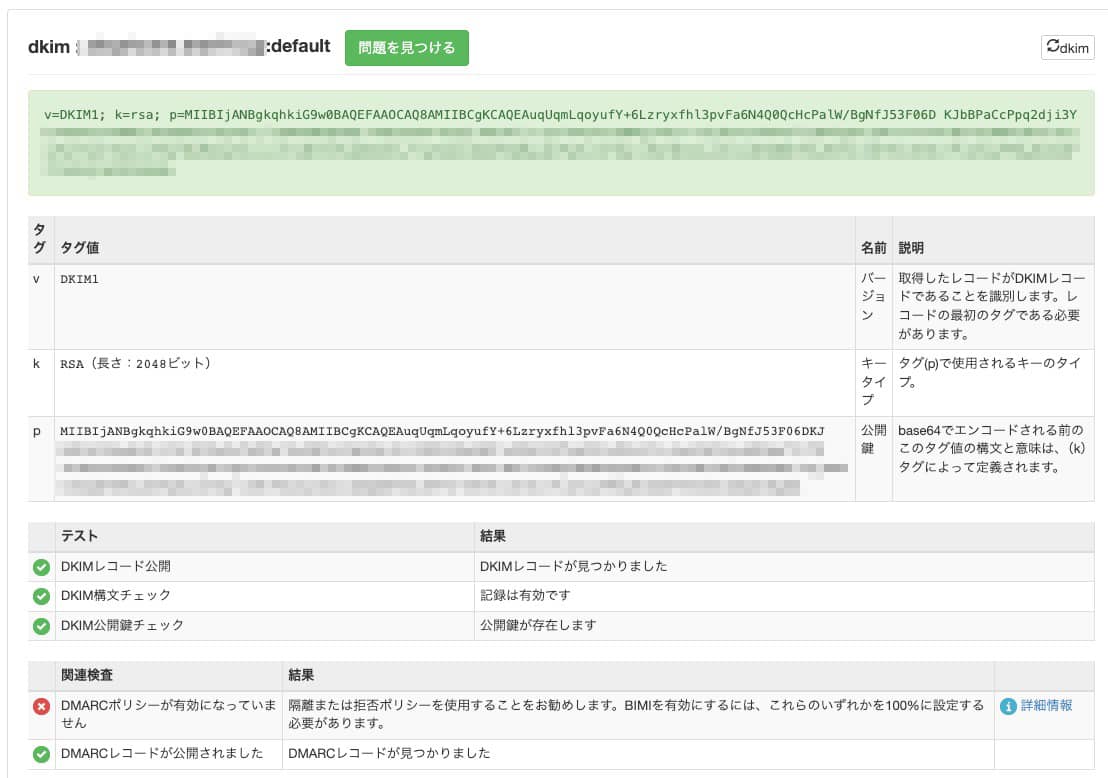Click the green check icon for DMARCレコードが公開されました
The width and height of the screenshot is (1108, 778).
[41, 754]
